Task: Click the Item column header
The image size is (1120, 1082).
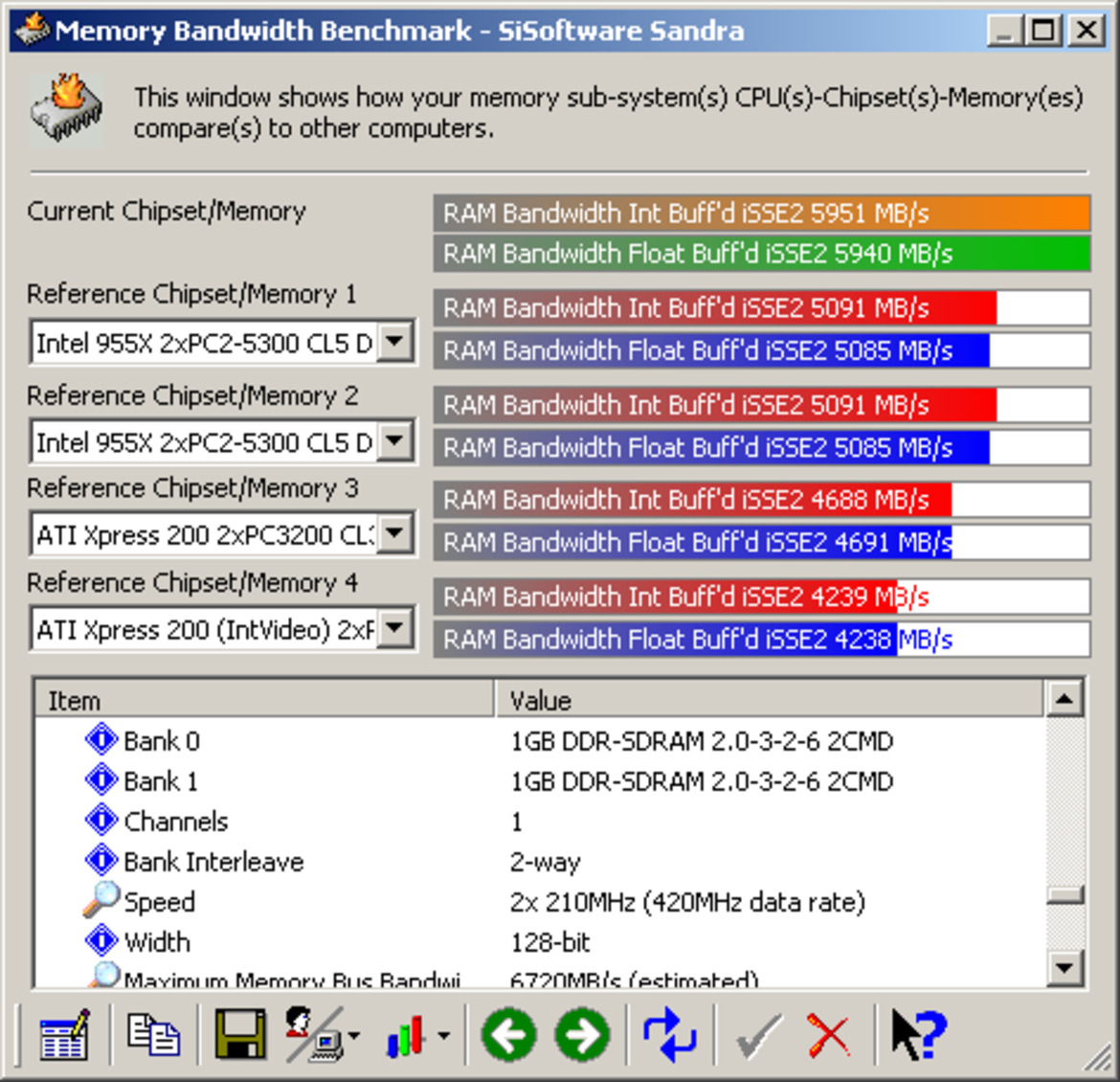Action: pyautogui.click(x=264, y=699)
